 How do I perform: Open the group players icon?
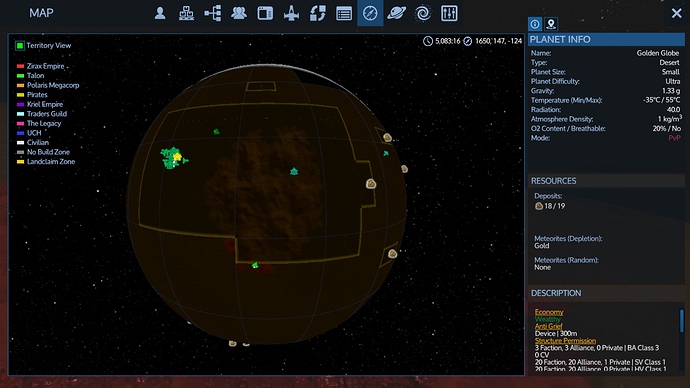[x=239, y=13]
